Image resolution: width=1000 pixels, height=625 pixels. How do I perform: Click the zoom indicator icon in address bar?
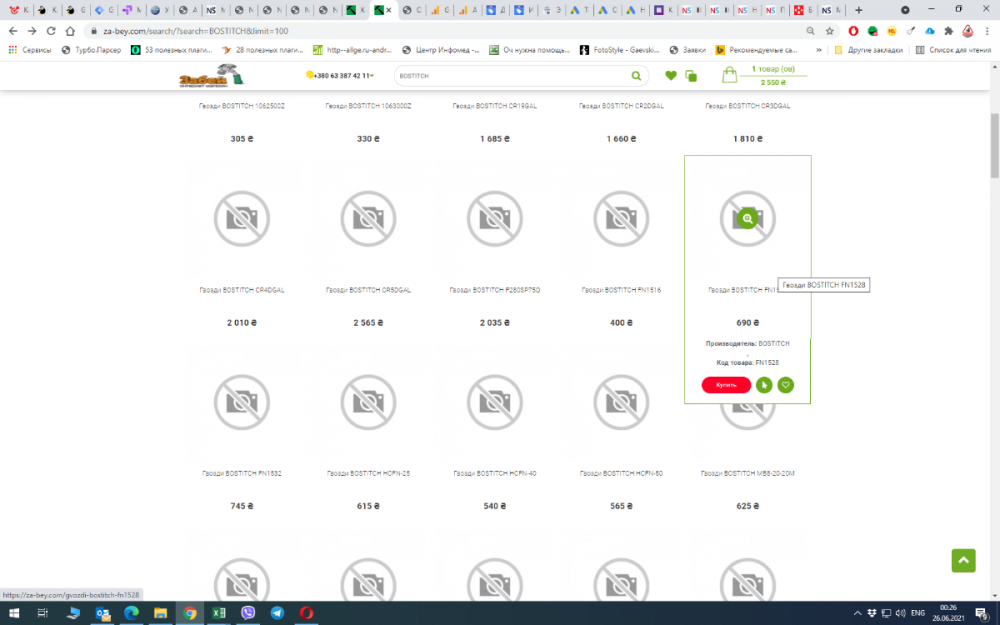point(810,31)
